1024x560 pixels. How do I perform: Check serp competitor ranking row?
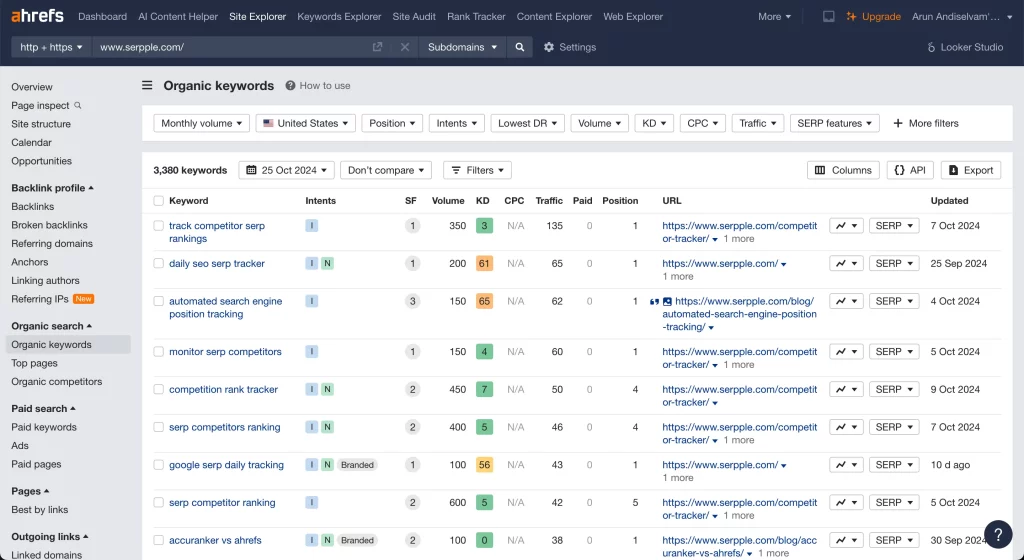pos(158,503)
